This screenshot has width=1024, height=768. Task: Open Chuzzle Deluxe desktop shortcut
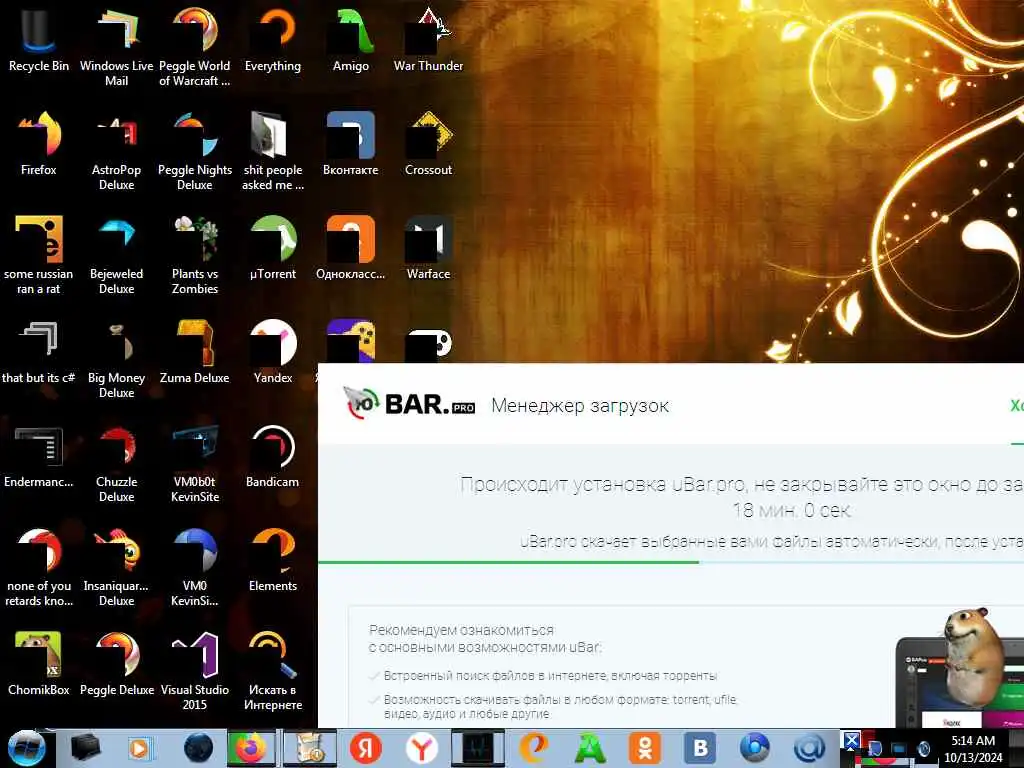pos(116,462)
